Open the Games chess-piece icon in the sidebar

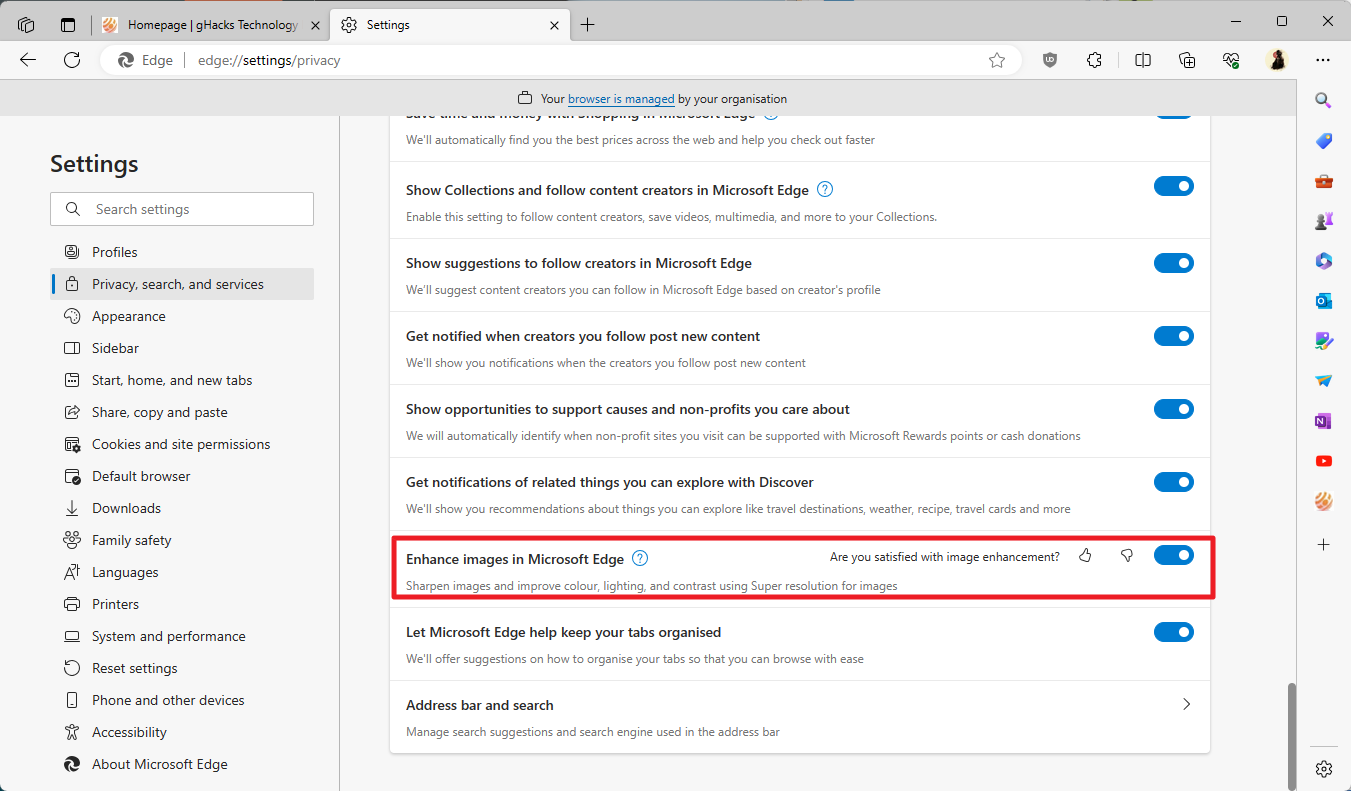click(x=1324, y=221)
